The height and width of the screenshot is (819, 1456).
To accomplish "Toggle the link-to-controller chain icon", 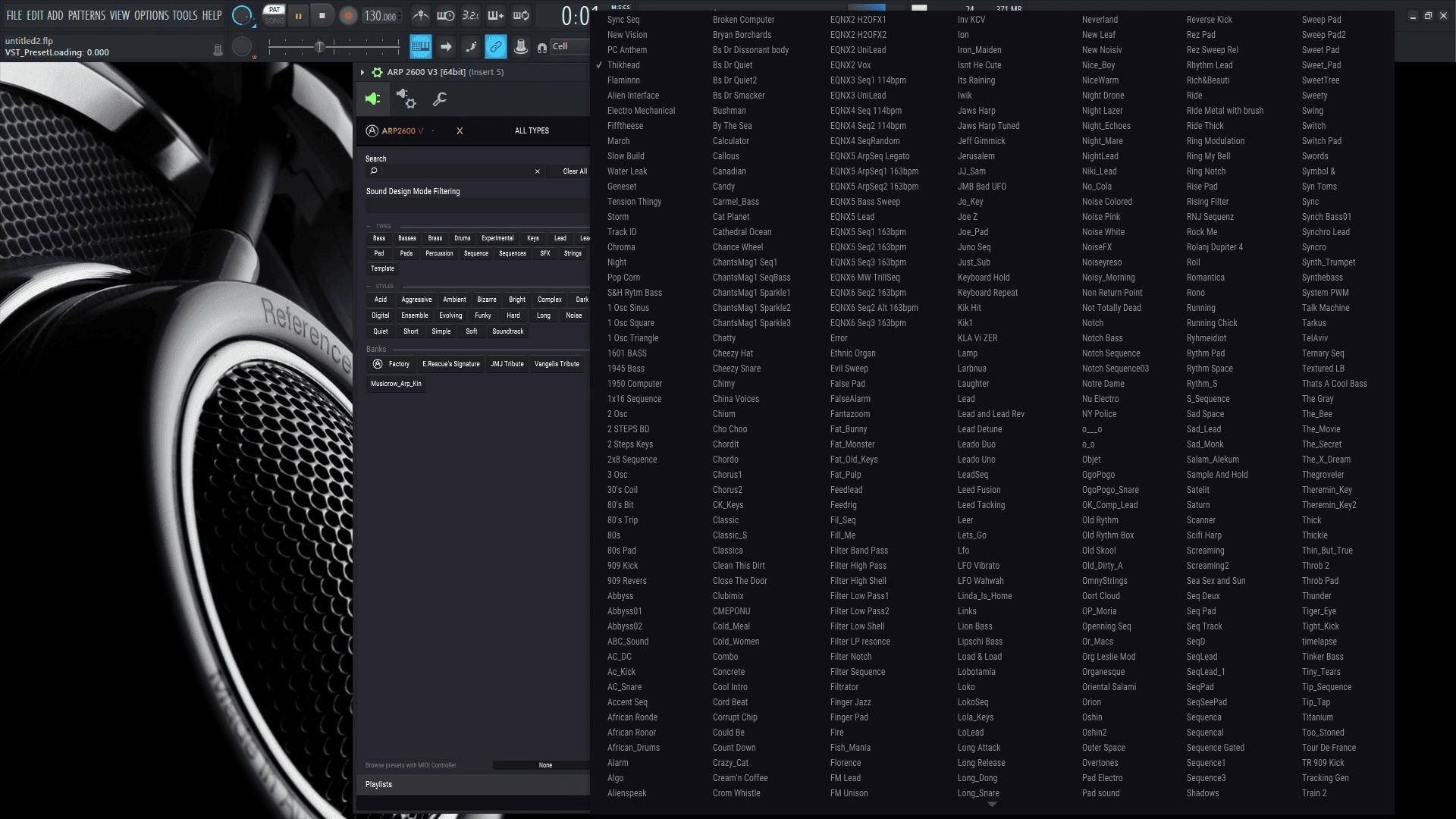I will click(496, 47).
